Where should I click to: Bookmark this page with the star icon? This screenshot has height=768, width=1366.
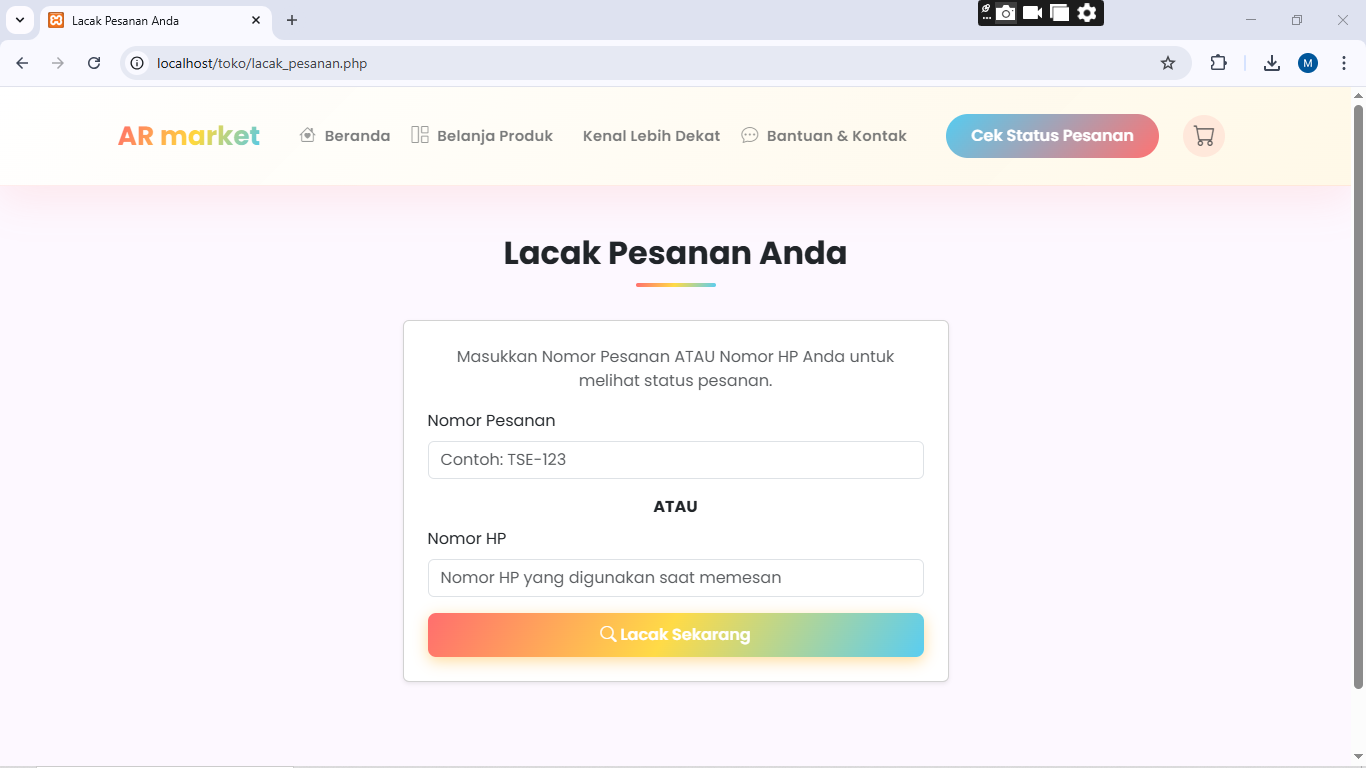1168,63
